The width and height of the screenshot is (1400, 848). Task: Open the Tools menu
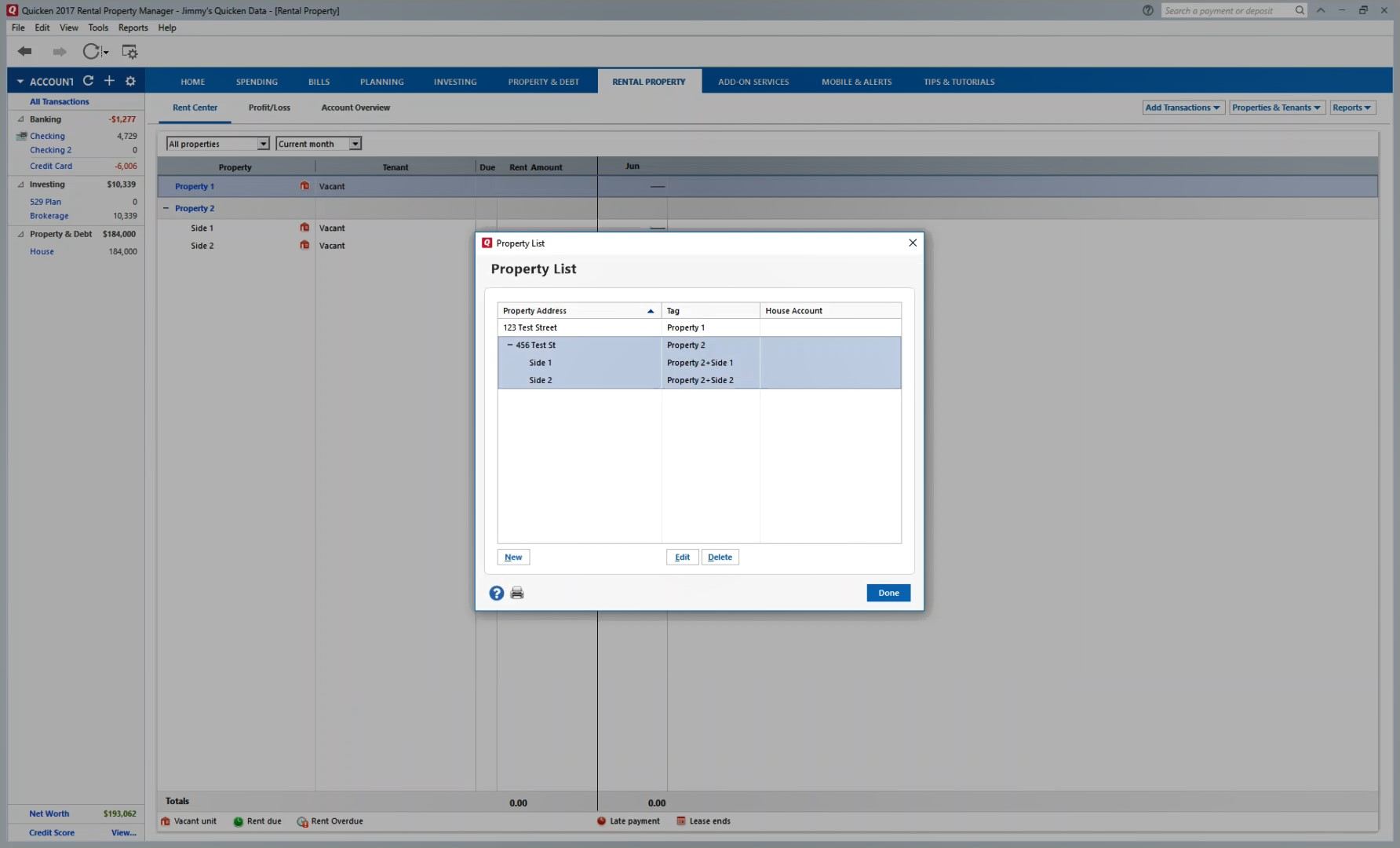tap(98, 27)
